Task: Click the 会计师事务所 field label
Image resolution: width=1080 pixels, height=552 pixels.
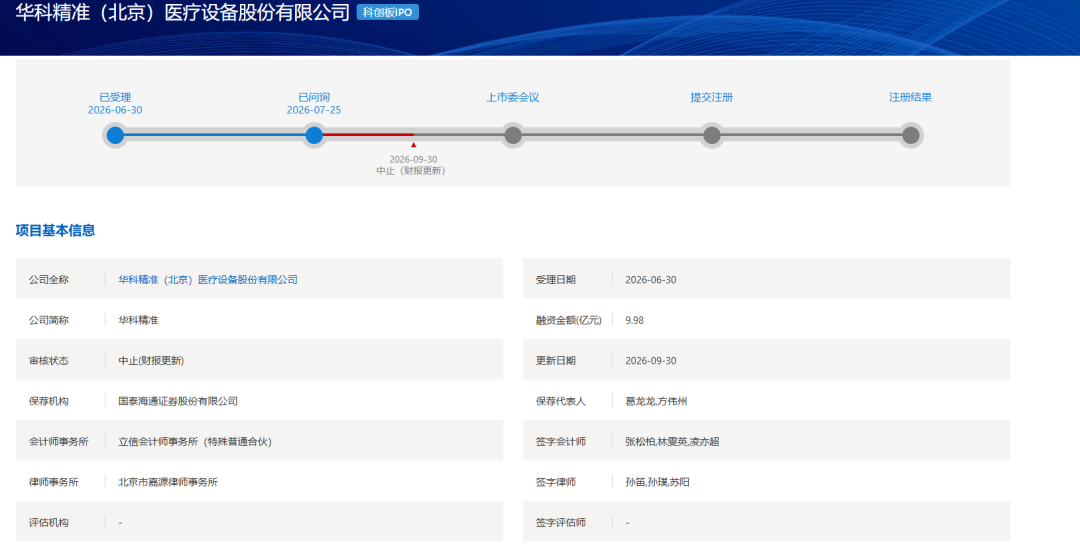Action: click(x=59, y=442)
